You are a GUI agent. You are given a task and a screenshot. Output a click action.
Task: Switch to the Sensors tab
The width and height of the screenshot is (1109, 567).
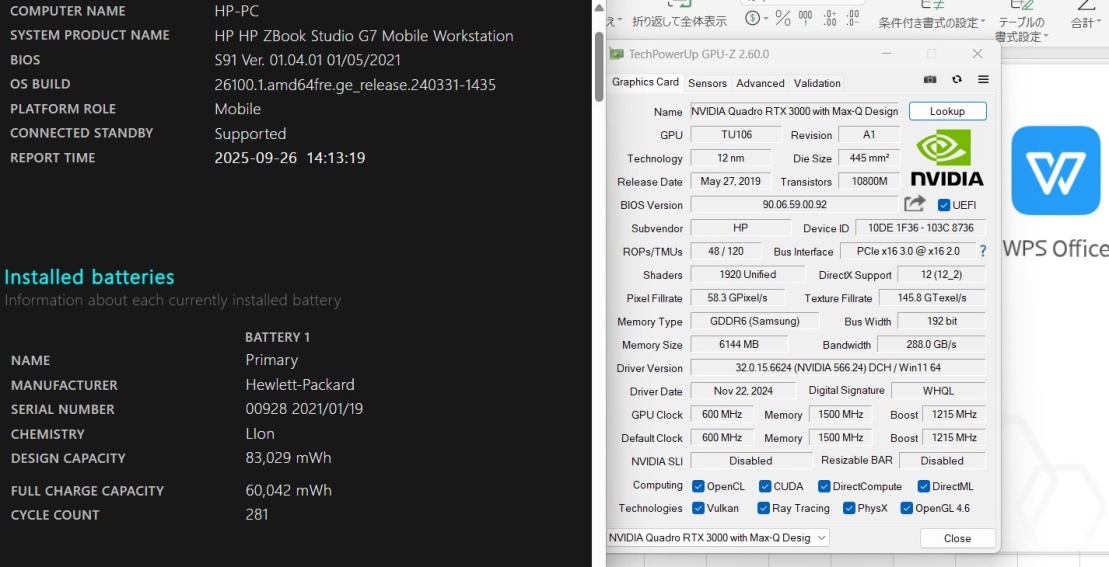click(707, 83)
